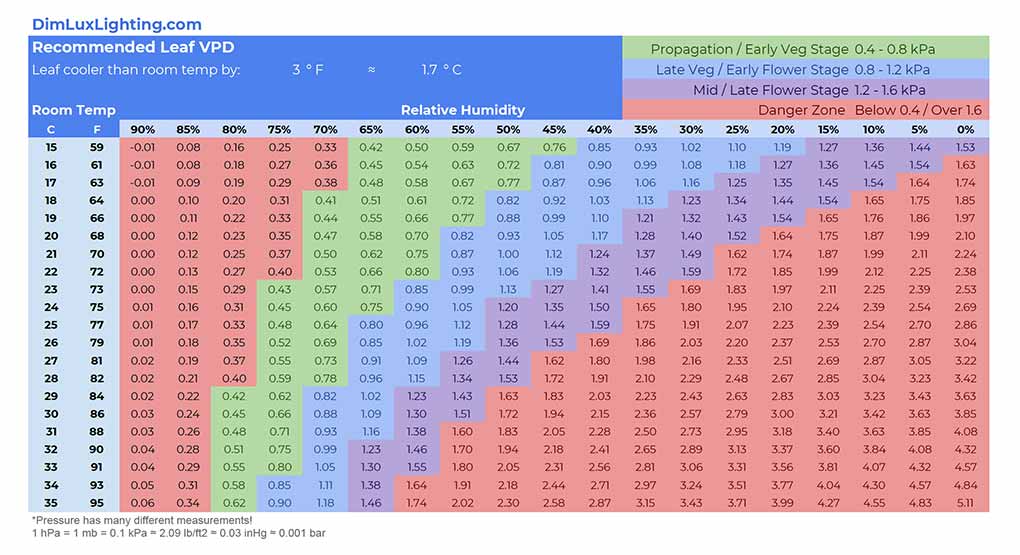Select the 3 °F leaf offset value

(x=308, y=70)
